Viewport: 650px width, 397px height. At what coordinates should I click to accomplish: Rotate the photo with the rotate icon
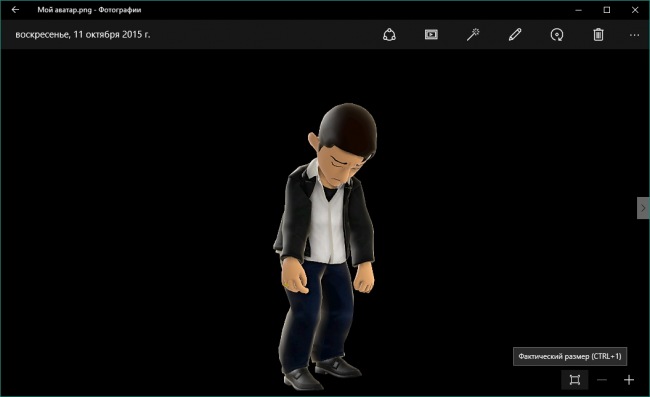tap(557, 35)
